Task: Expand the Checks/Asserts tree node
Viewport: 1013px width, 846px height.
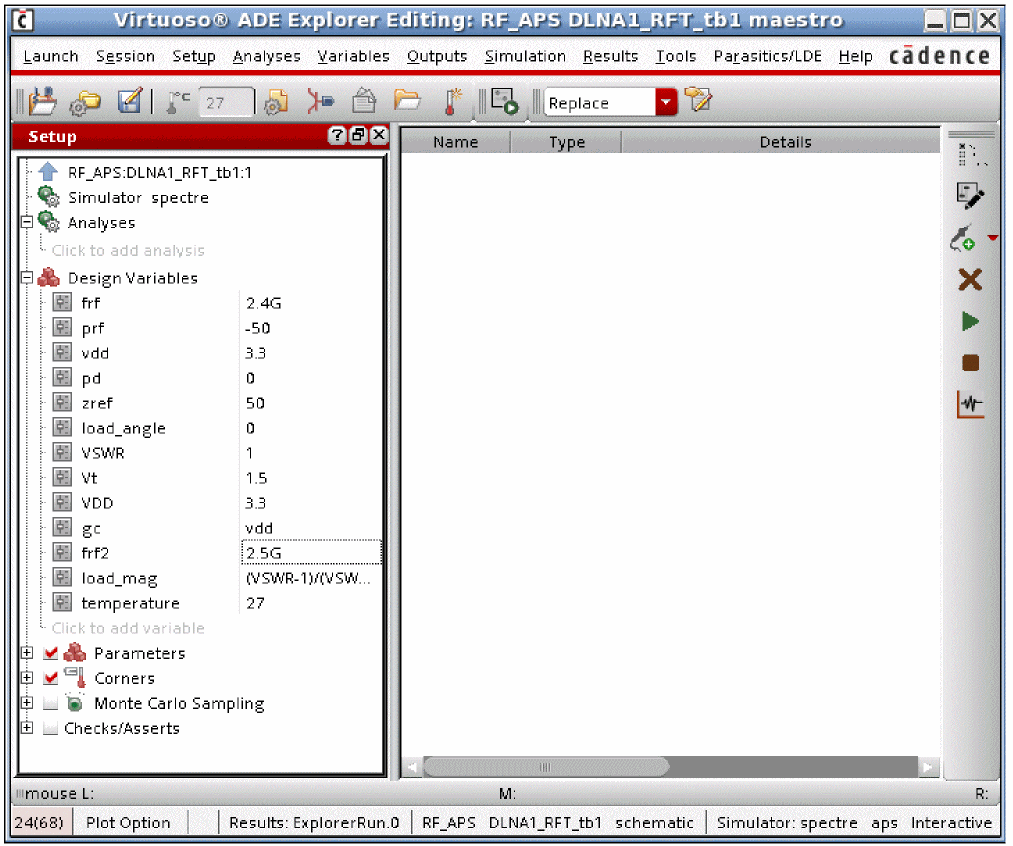Action: (x=27, y=728)
